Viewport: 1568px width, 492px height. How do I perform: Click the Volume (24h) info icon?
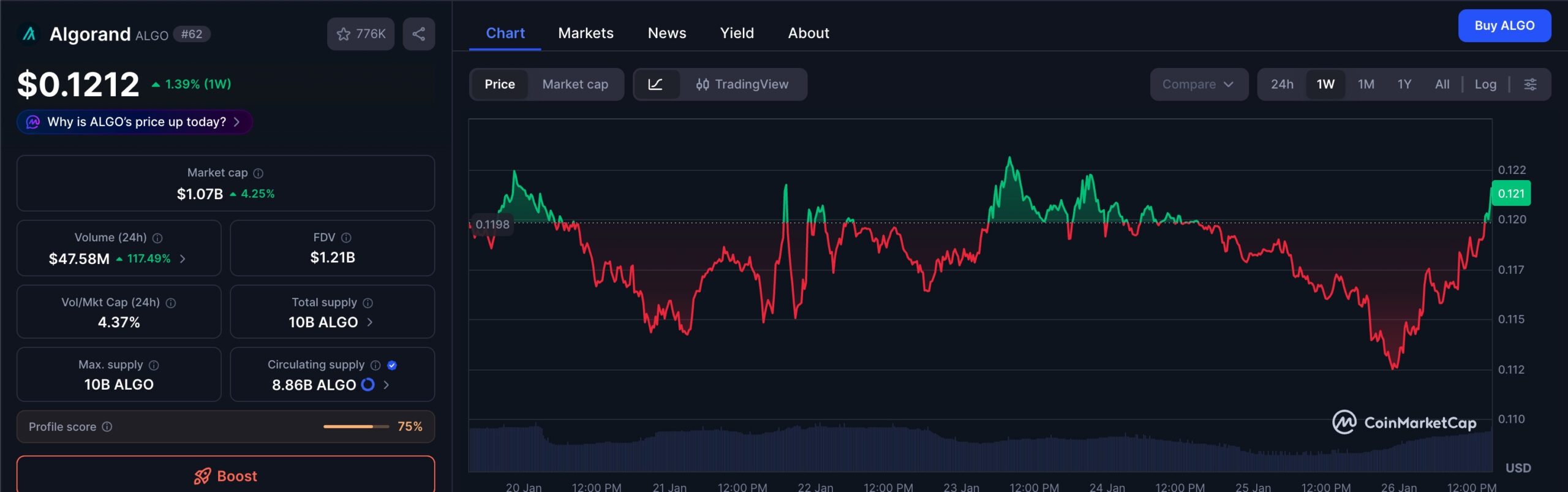tap(157, 238)
